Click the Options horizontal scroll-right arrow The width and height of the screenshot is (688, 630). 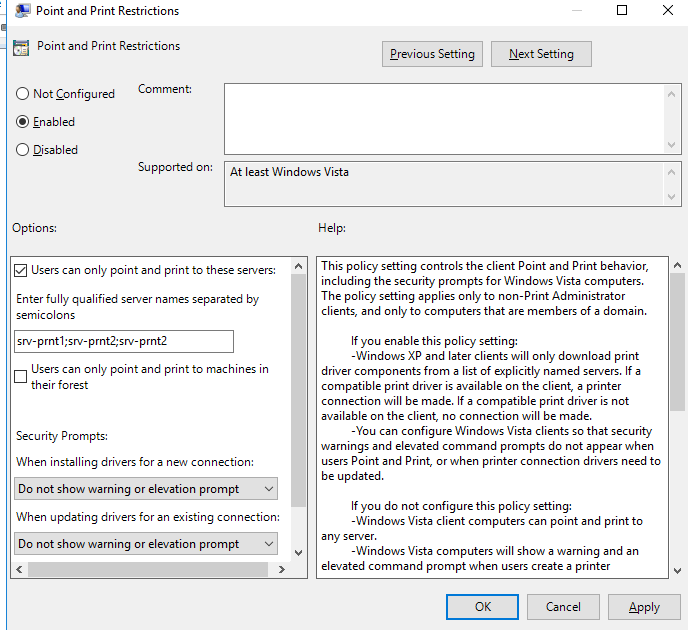(x=282, y=569)
